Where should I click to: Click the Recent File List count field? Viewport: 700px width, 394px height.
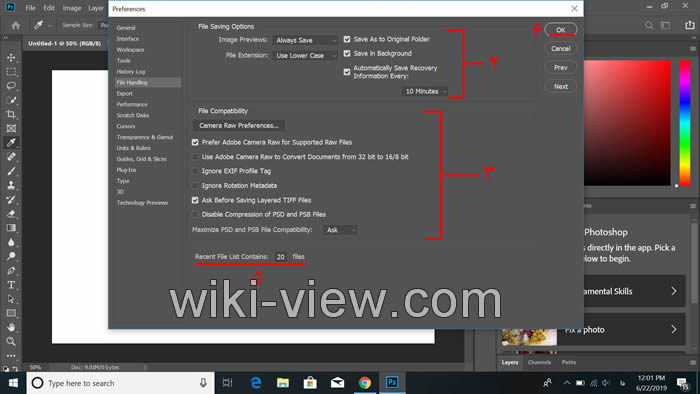[x=280, y=257]
